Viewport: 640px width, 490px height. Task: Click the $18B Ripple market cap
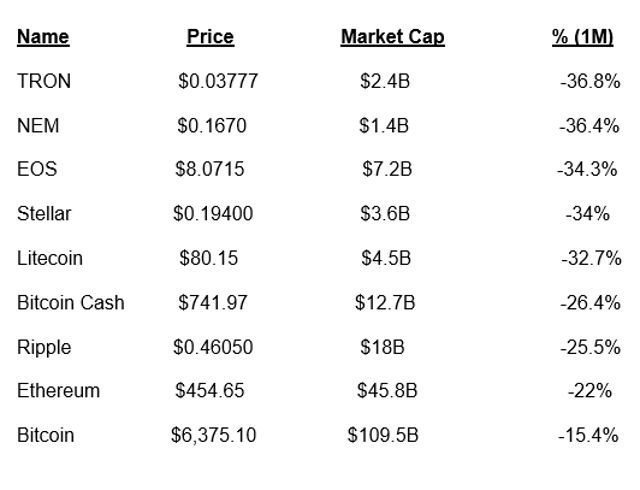tap(382, 347)
